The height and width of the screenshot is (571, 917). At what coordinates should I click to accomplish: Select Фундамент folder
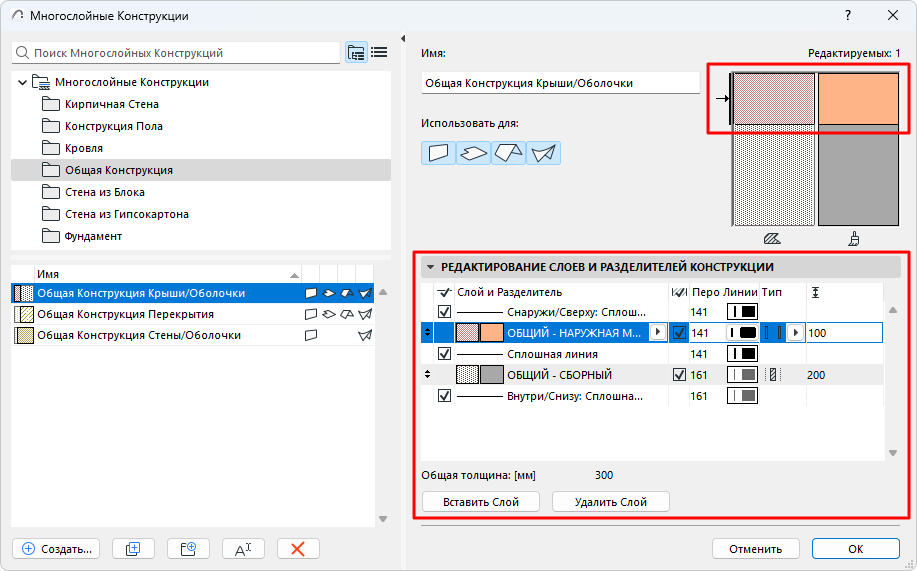93,236
